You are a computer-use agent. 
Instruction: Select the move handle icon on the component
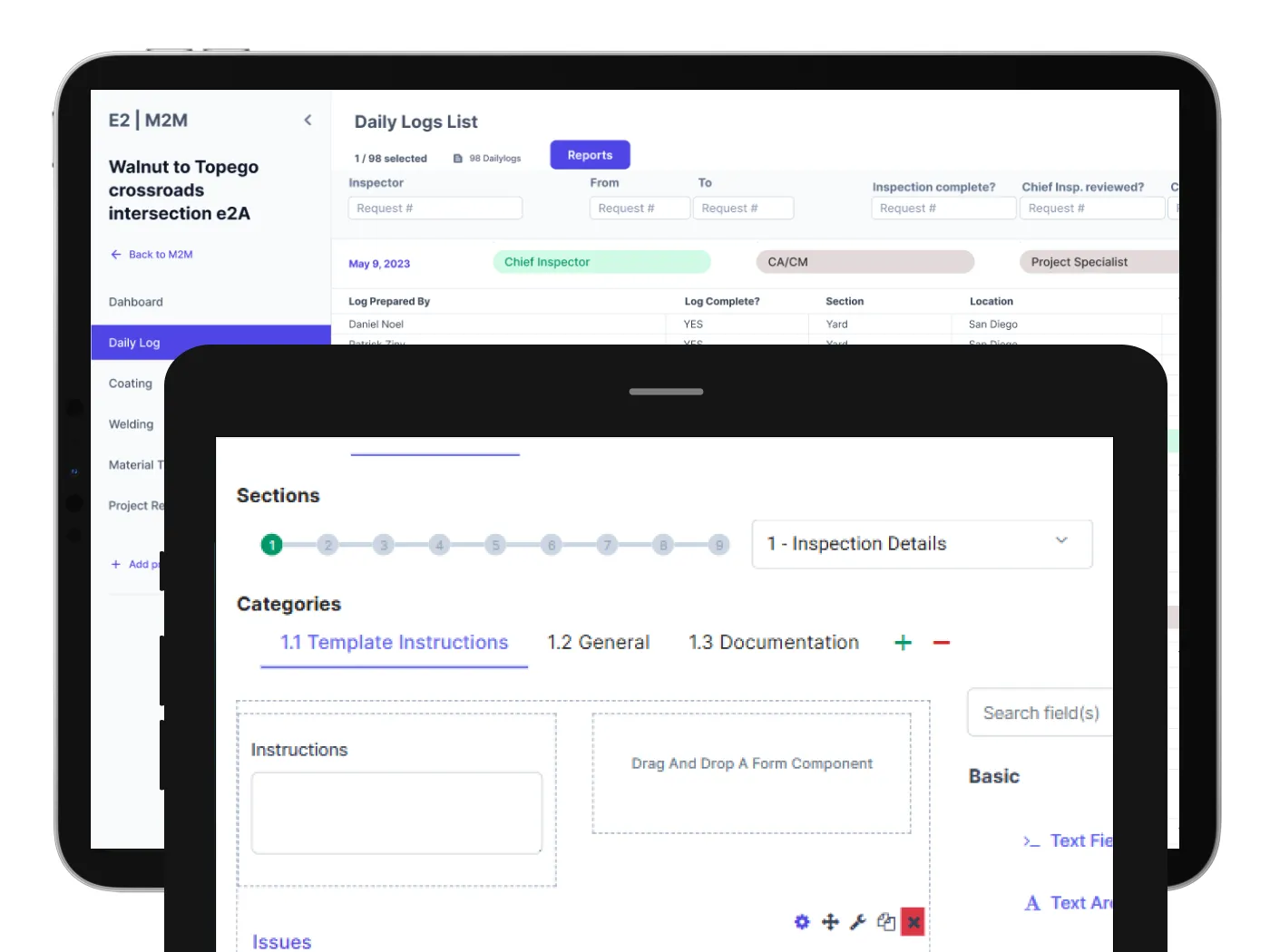click(829, 921)
